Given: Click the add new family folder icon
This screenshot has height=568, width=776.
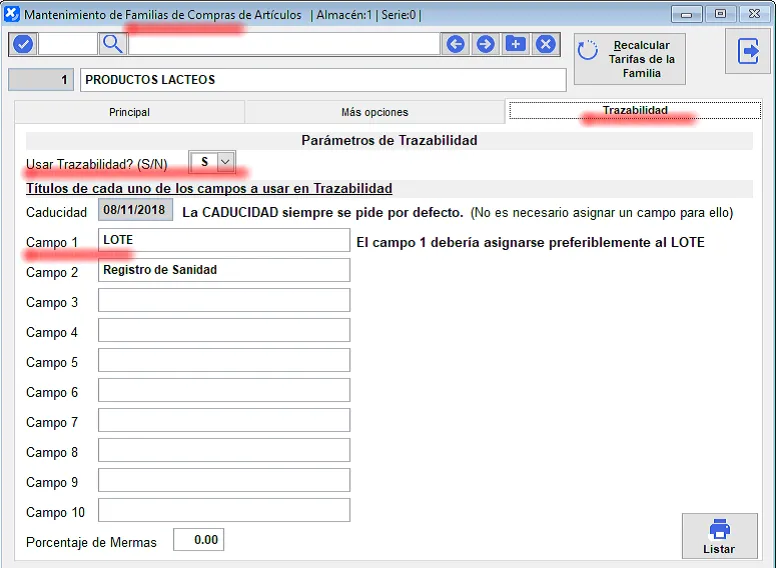Looking at the screenshot, I should point(515,44).
